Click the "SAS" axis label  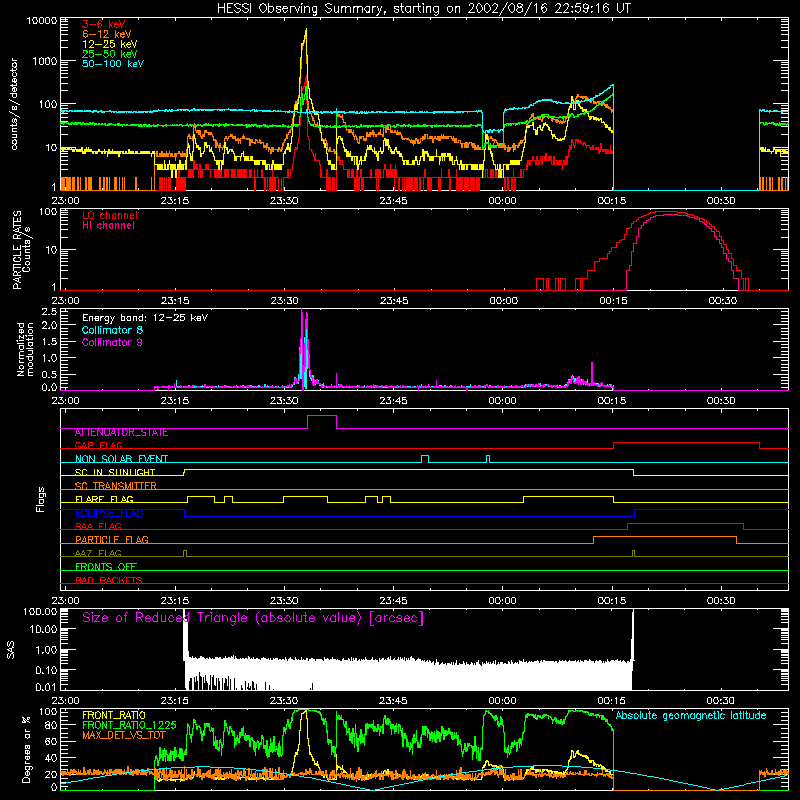pyautogui.click(x=11, y=650)
